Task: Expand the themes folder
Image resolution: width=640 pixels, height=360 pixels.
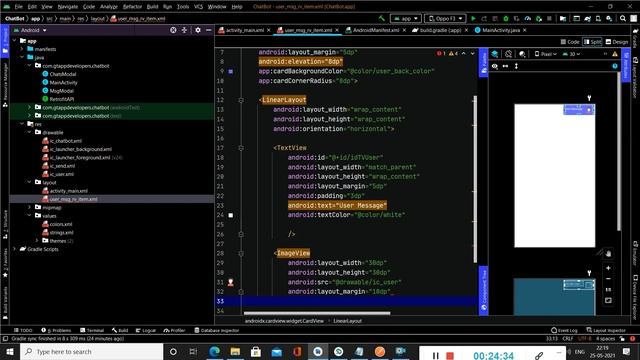Action: pyautogui.click(x=37, y=241)
